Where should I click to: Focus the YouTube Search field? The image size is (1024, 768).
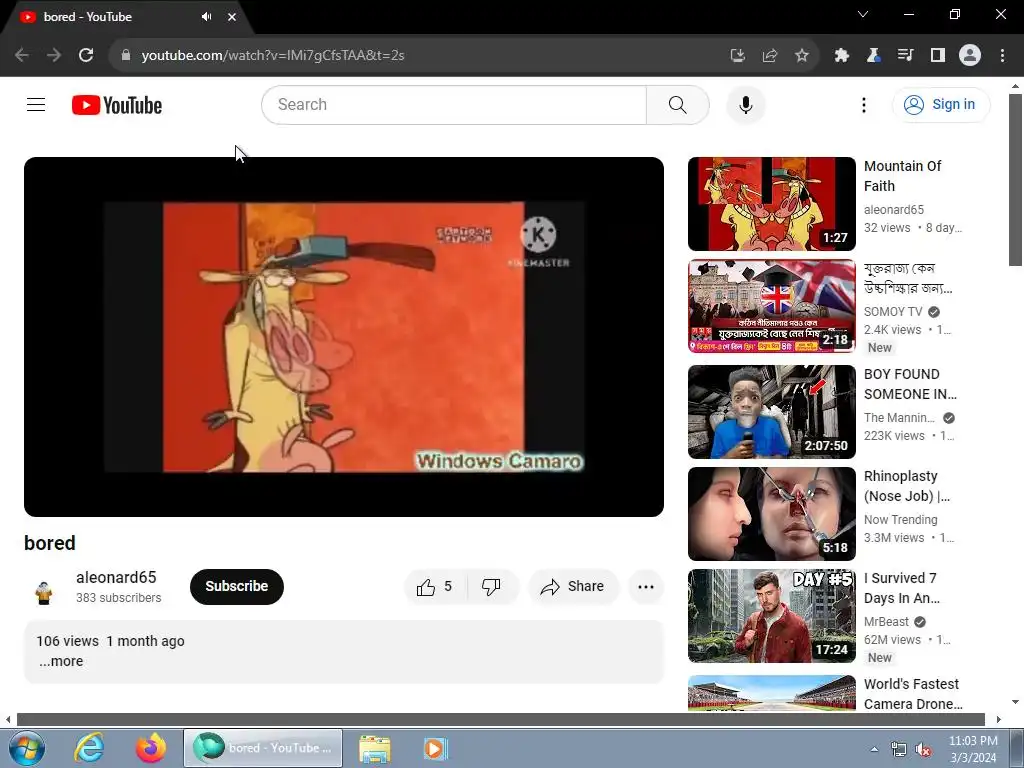point(454,104)
